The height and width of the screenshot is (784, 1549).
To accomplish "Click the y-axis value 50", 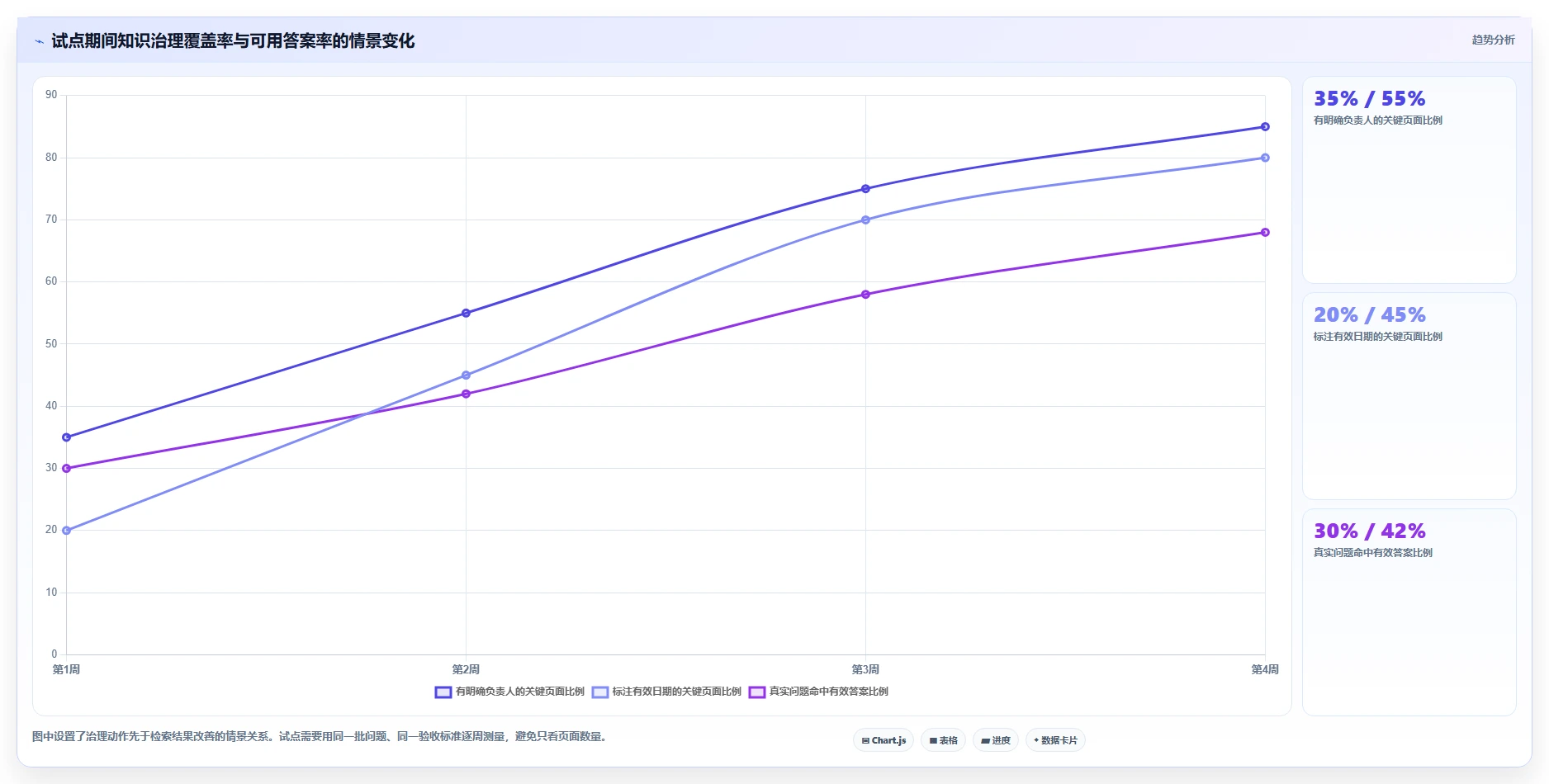I will (x=52, y=344).
